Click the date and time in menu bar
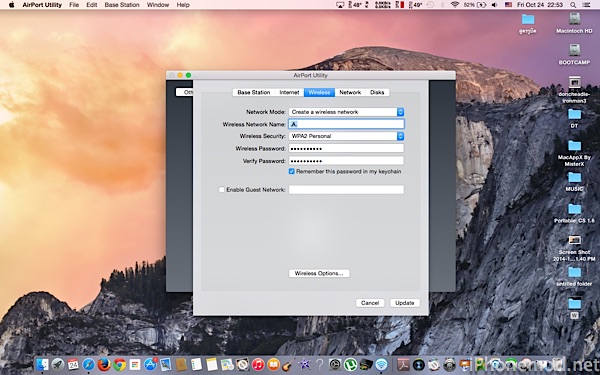600x375 pixels. (x=540, y=5)
